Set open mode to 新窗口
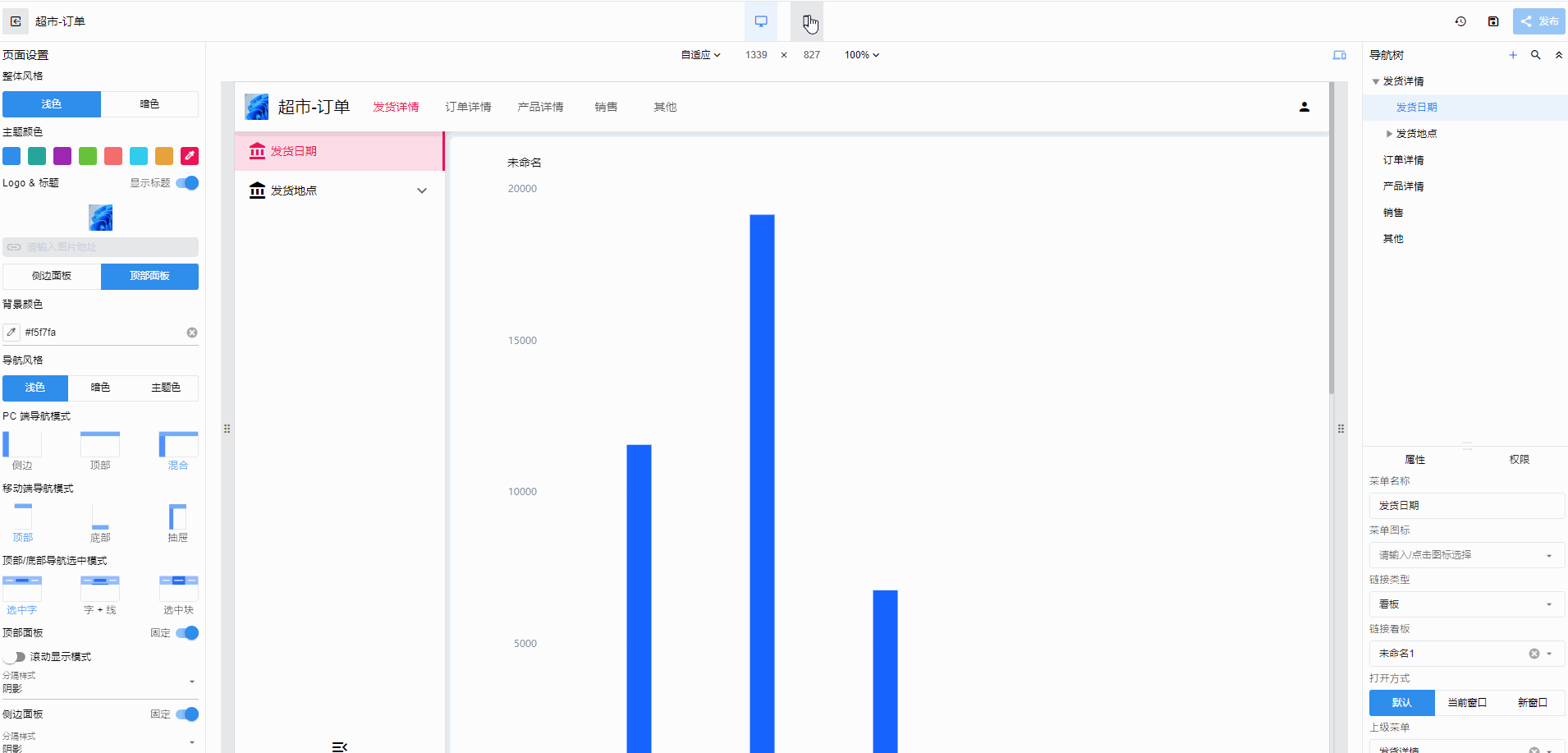This screenshot has height=753, width=1568. [1532, 703]
